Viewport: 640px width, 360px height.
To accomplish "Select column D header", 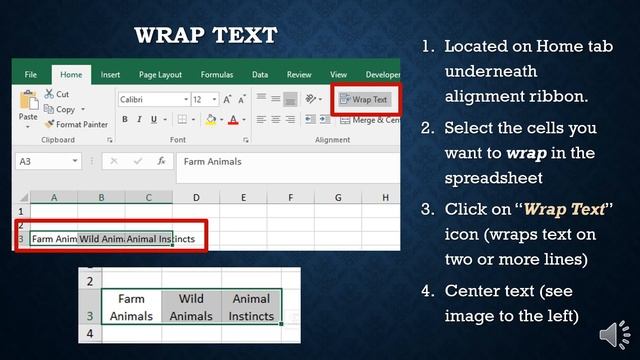I will (x=196, y=198).
